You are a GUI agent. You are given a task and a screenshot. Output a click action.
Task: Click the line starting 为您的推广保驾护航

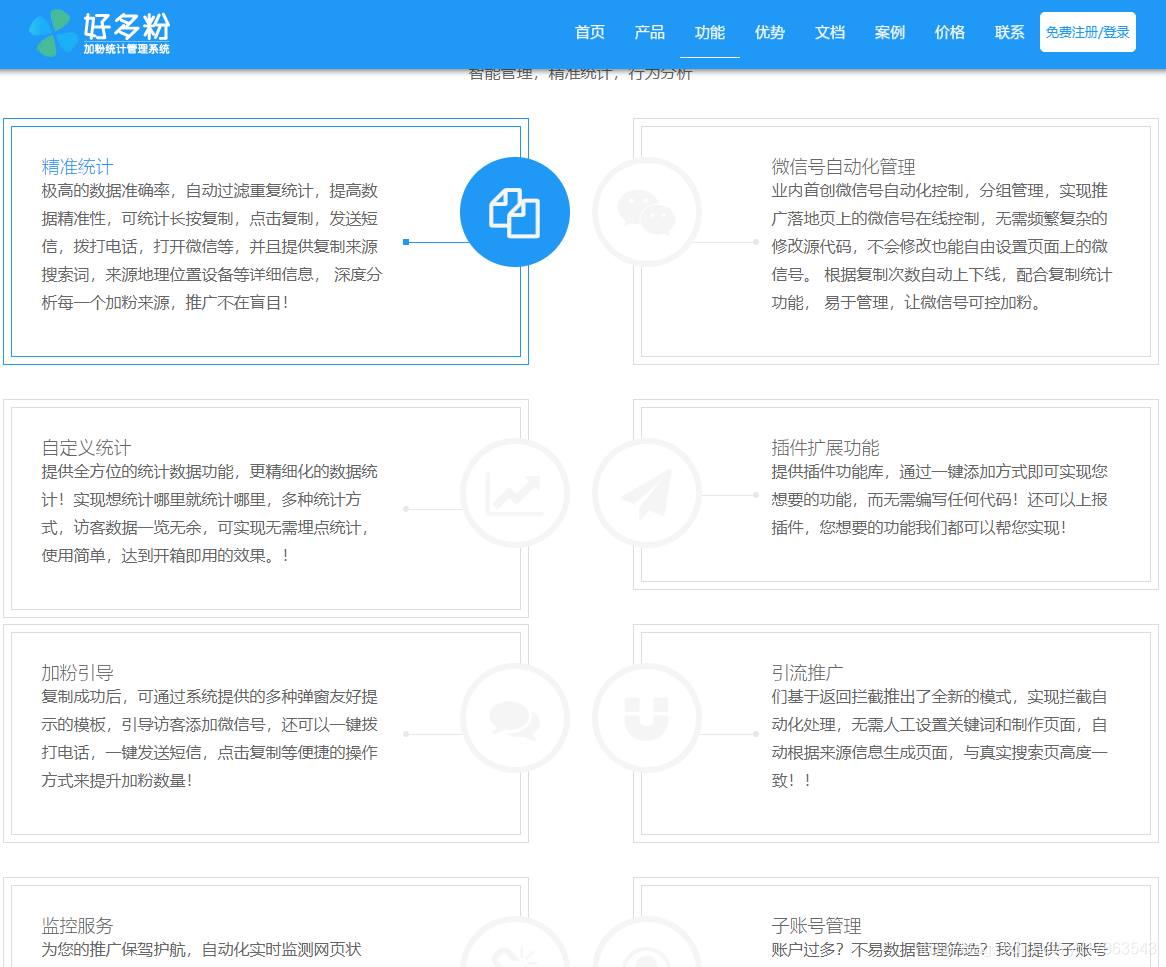(x=202, y=950)
